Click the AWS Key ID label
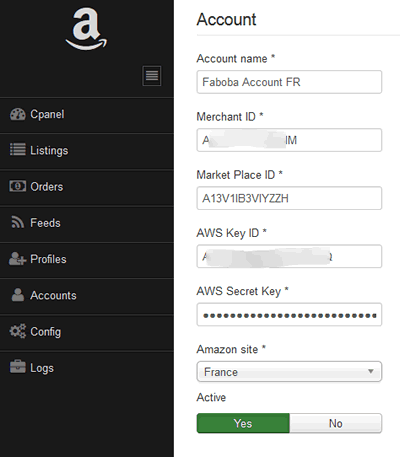The height and width of the screenshot is (457, 400). tap(231, 233)
